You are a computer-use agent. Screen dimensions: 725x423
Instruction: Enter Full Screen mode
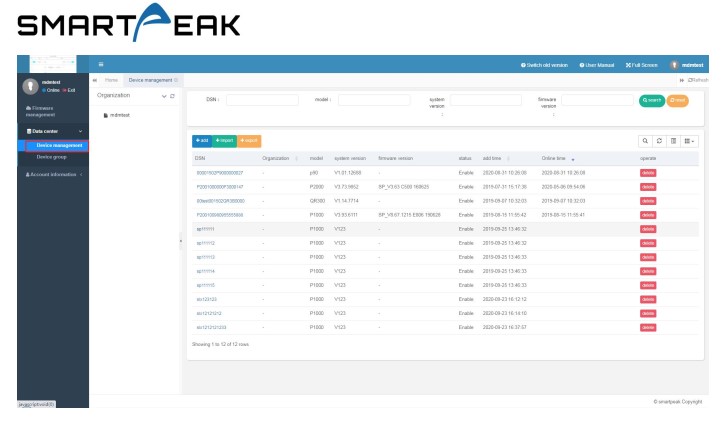(642, 65)
